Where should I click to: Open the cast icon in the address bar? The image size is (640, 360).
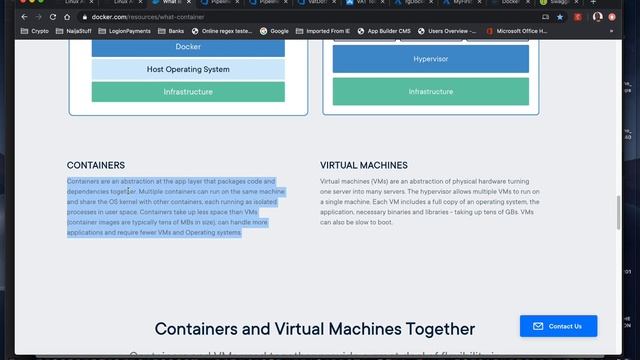[545, 17]
